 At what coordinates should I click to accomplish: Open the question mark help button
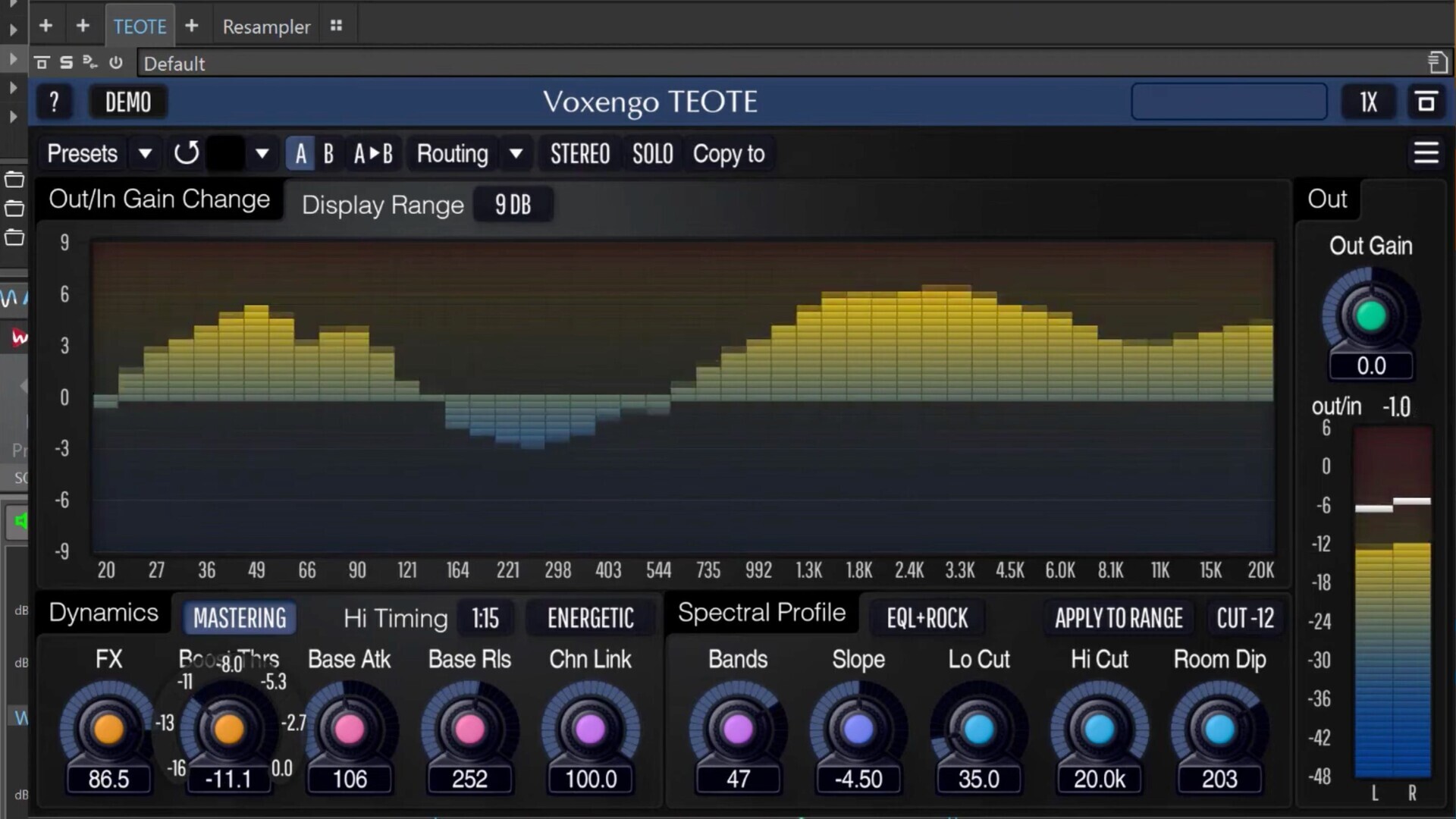pyautogui.click(x=54, y=102)
